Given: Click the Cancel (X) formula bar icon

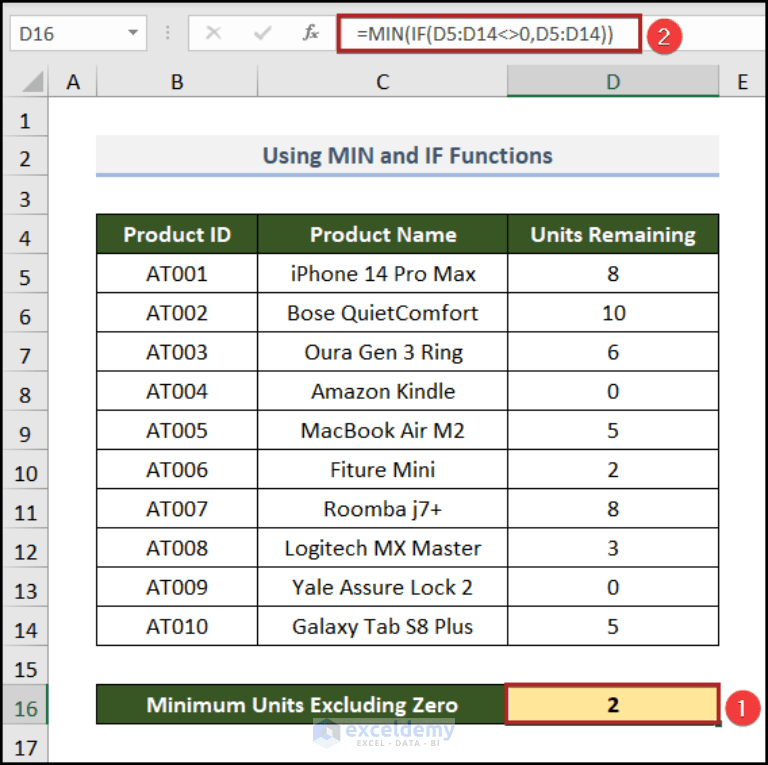Looking at the screenshot, I should (x=213, y=33).
